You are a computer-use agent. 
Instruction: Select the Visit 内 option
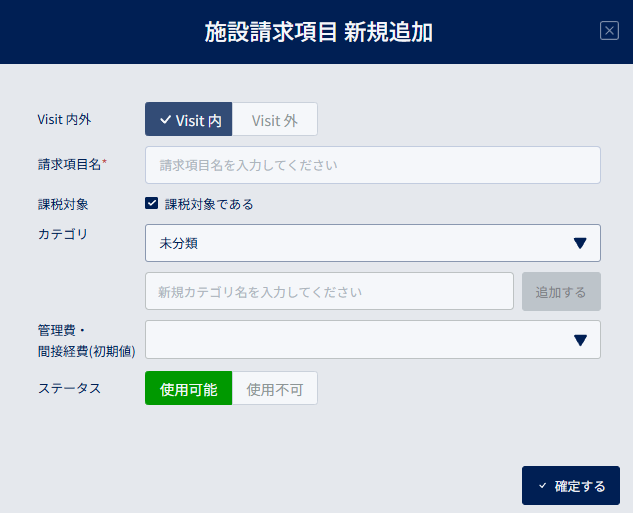coord(189,119)
